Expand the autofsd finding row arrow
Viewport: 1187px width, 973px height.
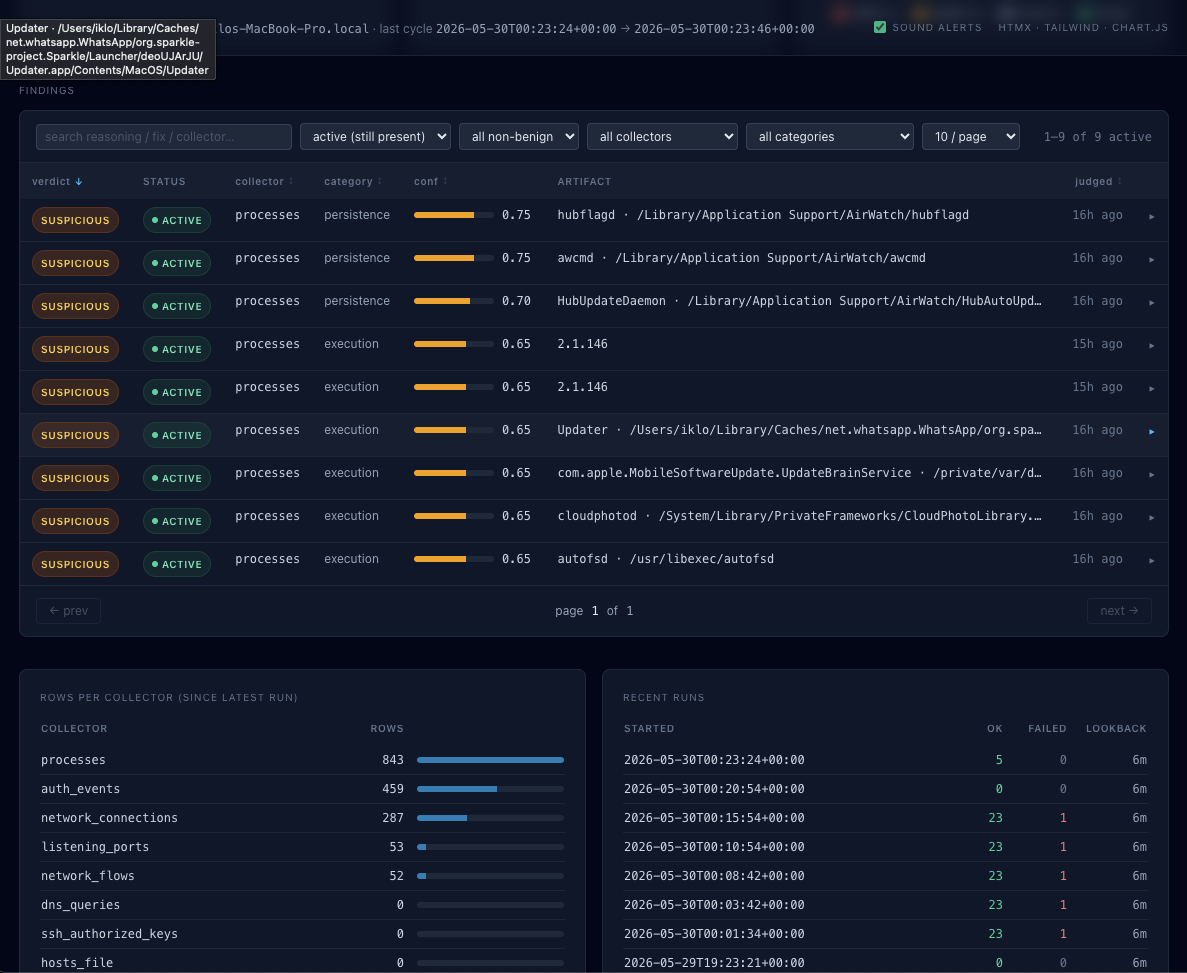point(1151,560)
